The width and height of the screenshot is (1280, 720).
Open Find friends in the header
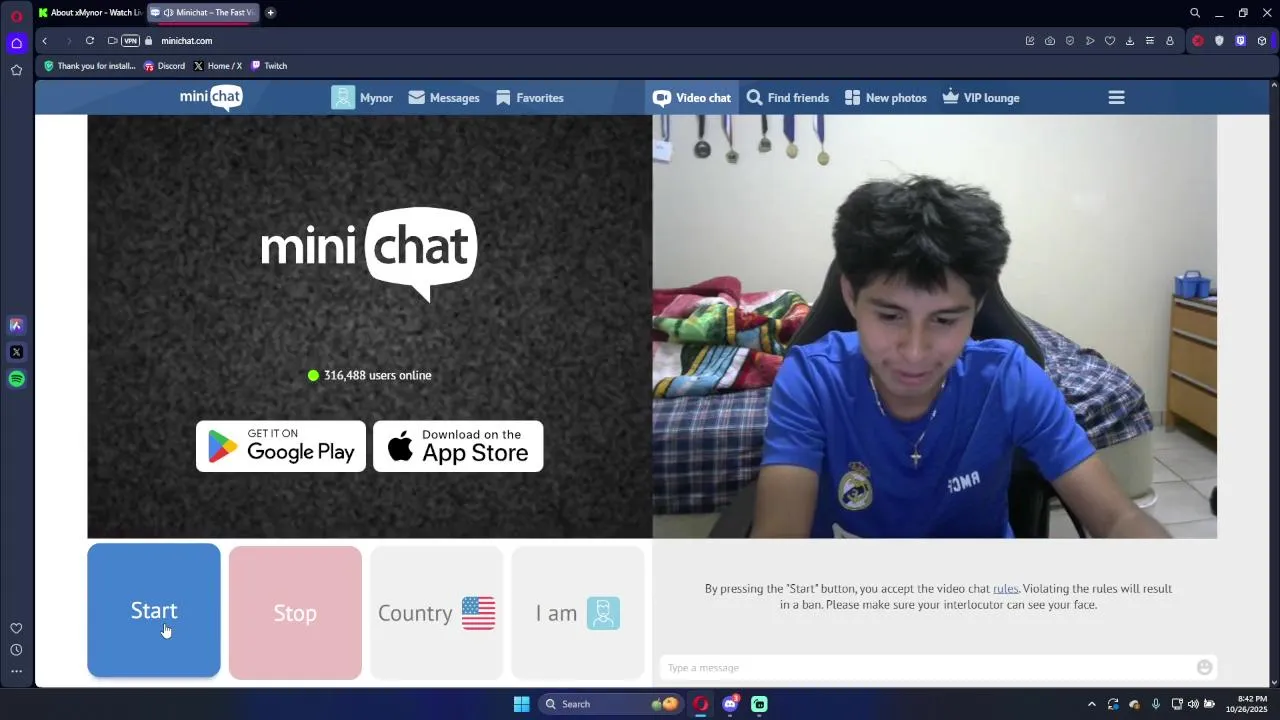click(x=788, y=98)
